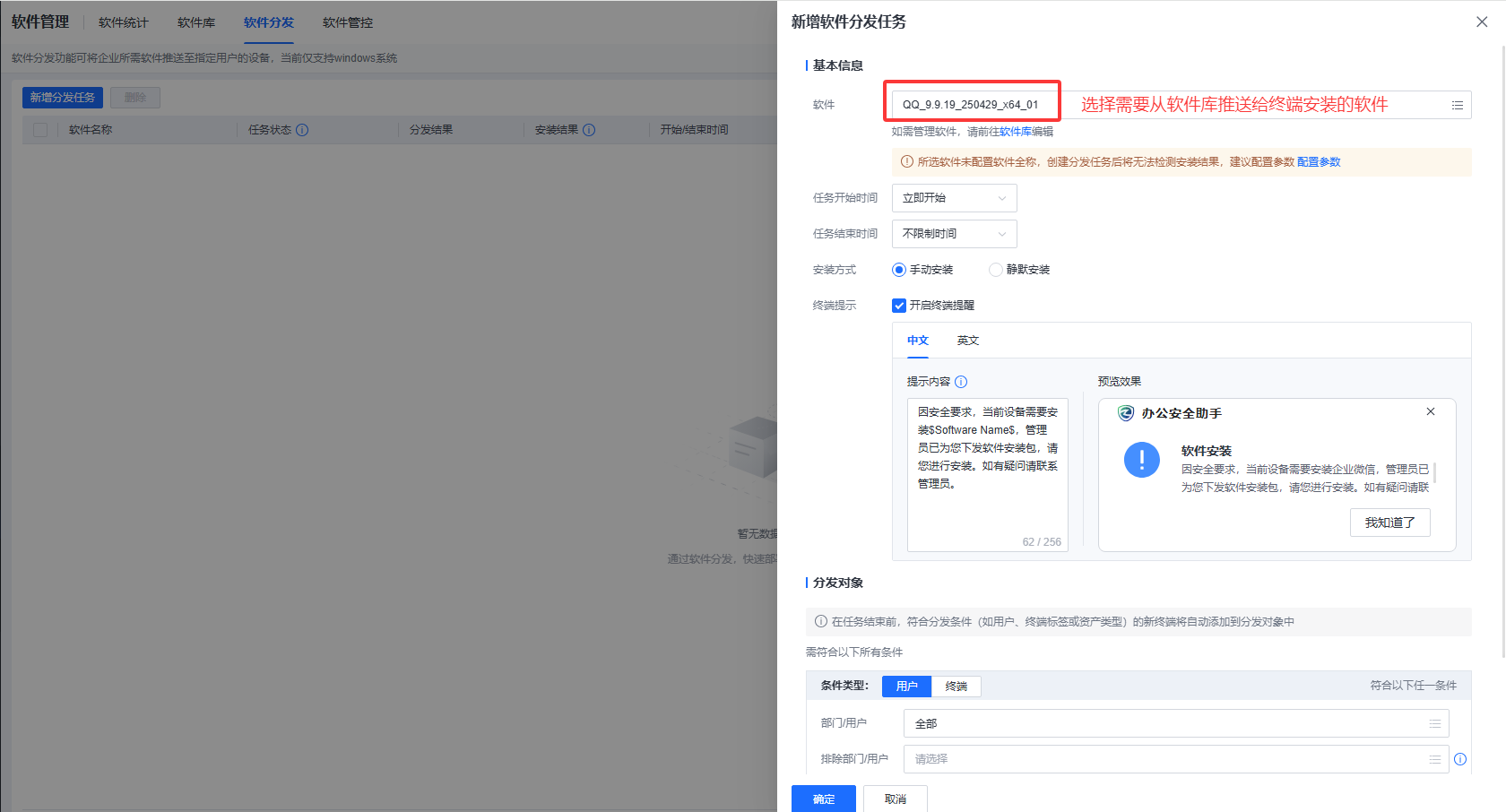Click the info icon beside 安装结果

coord(589,130)
